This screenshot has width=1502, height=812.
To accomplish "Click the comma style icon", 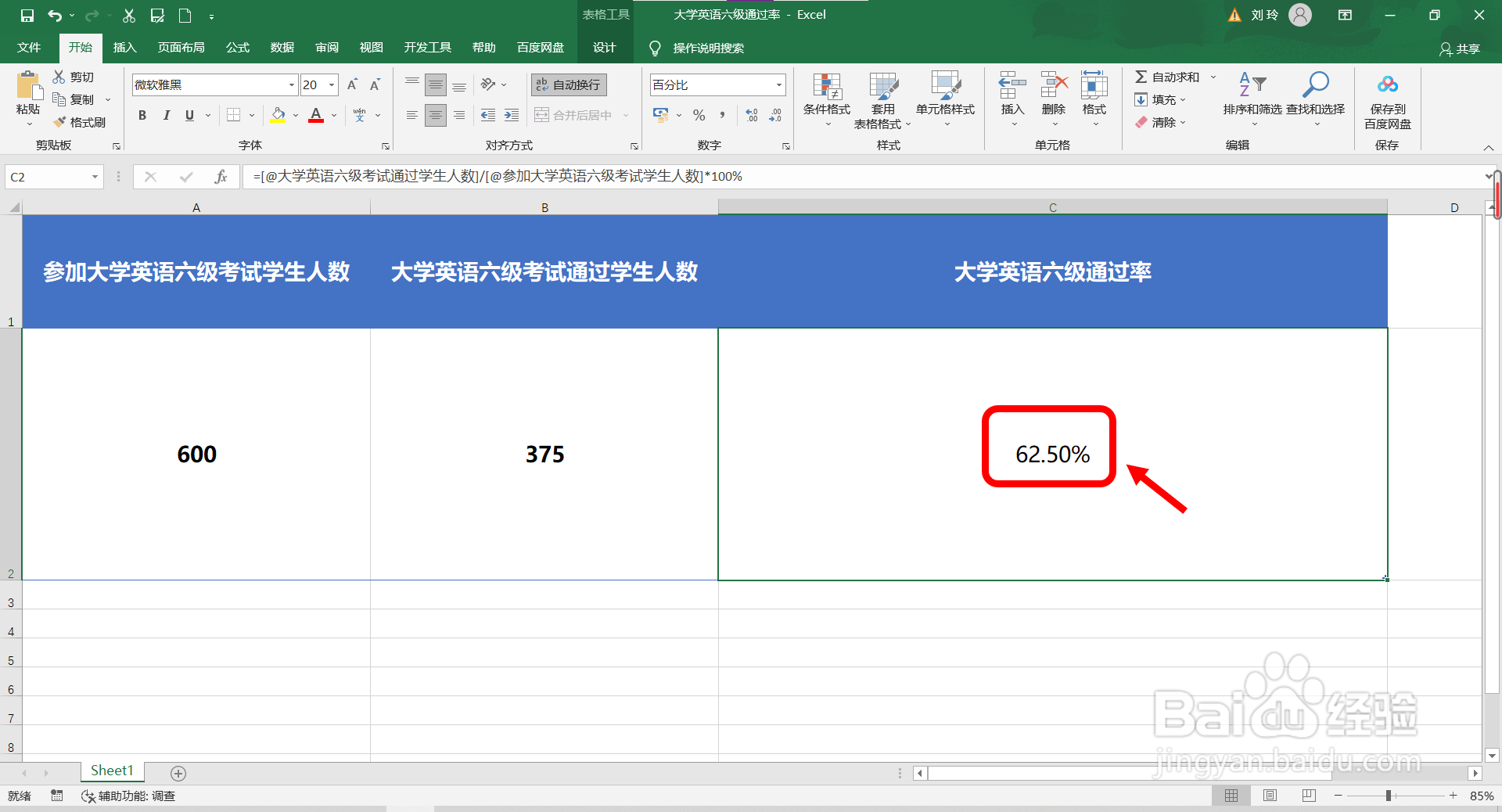I will tap(722, 115).
